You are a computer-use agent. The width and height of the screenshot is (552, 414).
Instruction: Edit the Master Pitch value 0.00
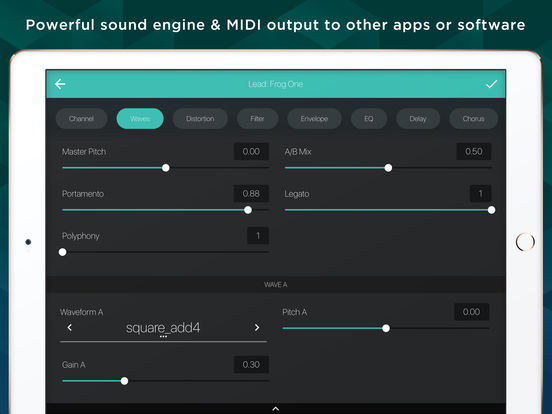coord(251,151)
